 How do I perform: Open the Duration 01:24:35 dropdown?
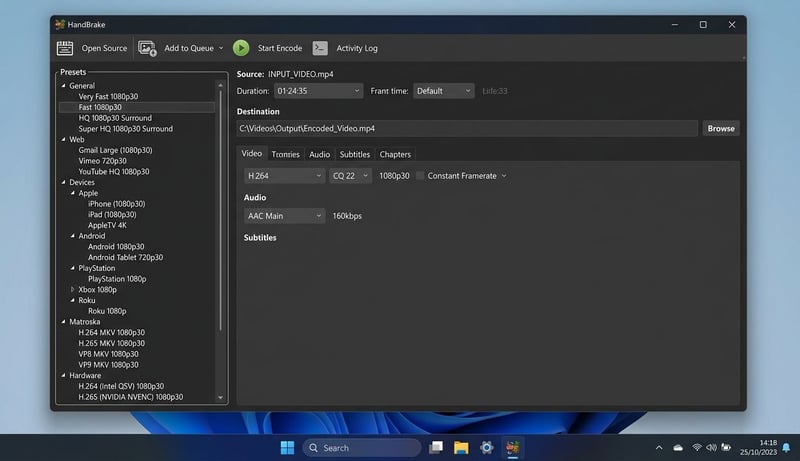(x=318, y=91)
